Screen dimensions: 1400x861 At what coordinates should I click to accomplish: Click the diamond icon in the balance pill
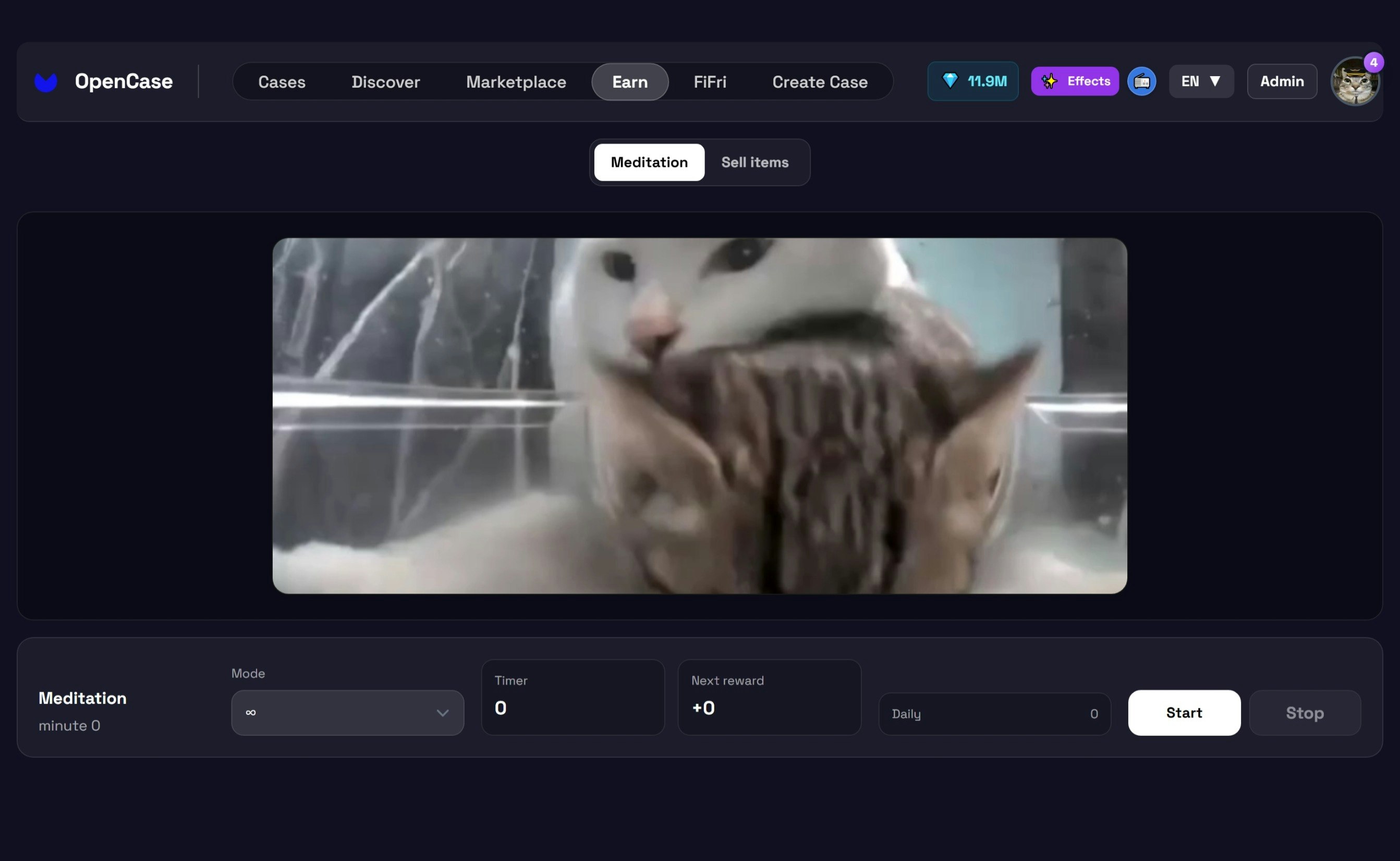(x=950, y=81)
